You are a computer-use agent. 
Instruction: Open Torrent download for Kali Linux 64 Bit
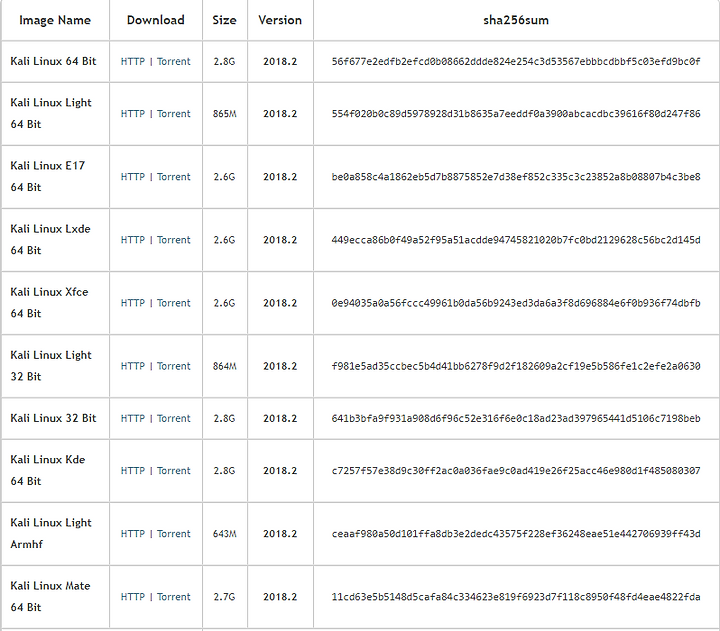[174, 62]
